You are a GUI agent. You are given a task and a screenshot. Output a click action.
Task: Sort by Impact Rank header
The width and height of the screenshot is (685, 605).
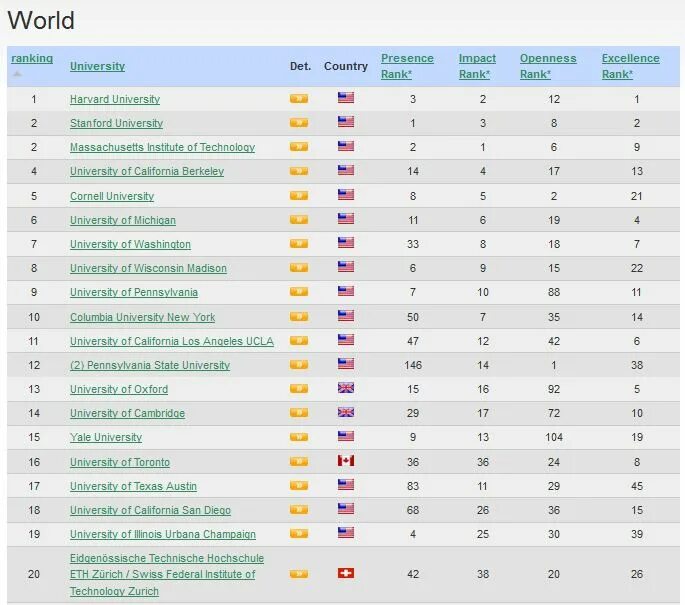pos(477,66)
